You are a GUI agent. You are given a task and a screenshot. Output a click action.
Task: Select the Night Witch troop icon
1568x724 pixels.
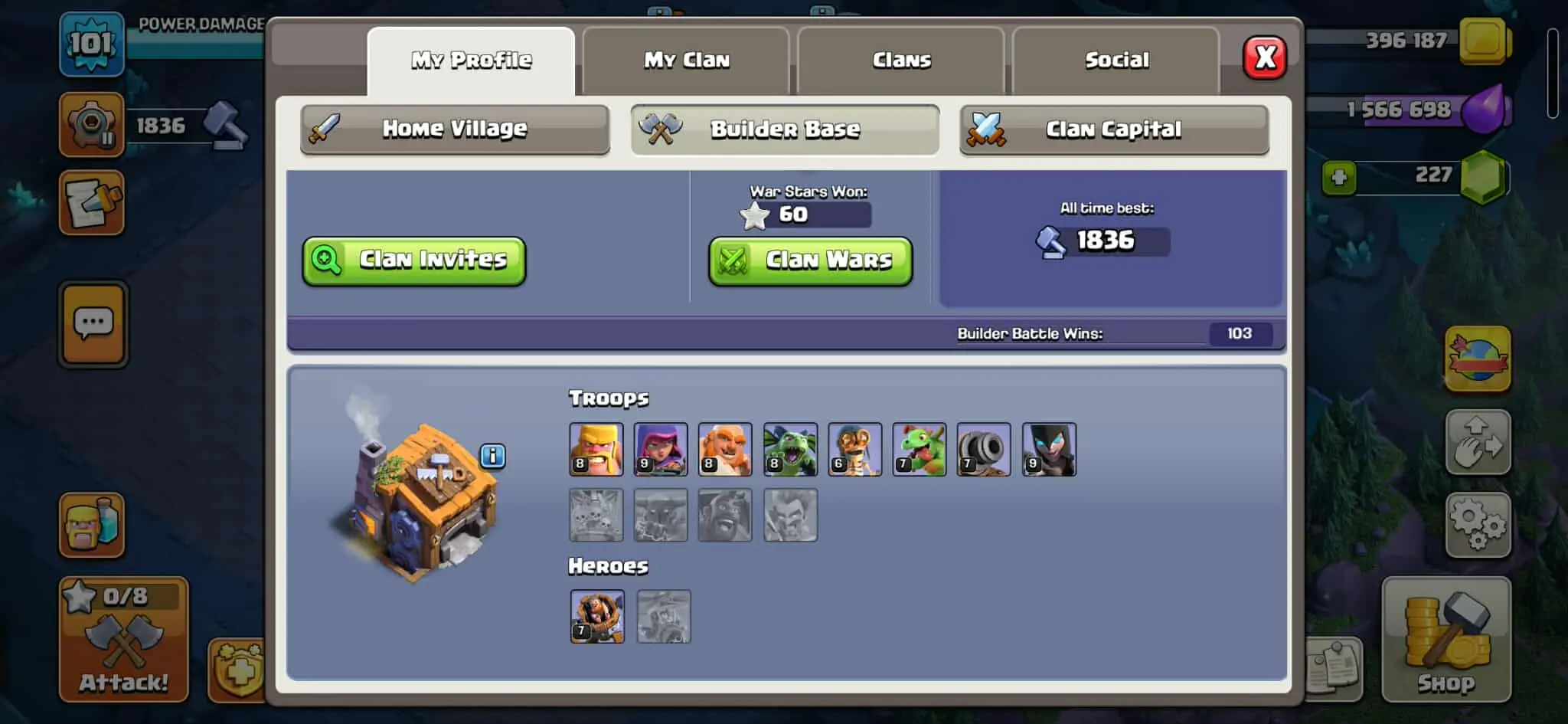1049,450
